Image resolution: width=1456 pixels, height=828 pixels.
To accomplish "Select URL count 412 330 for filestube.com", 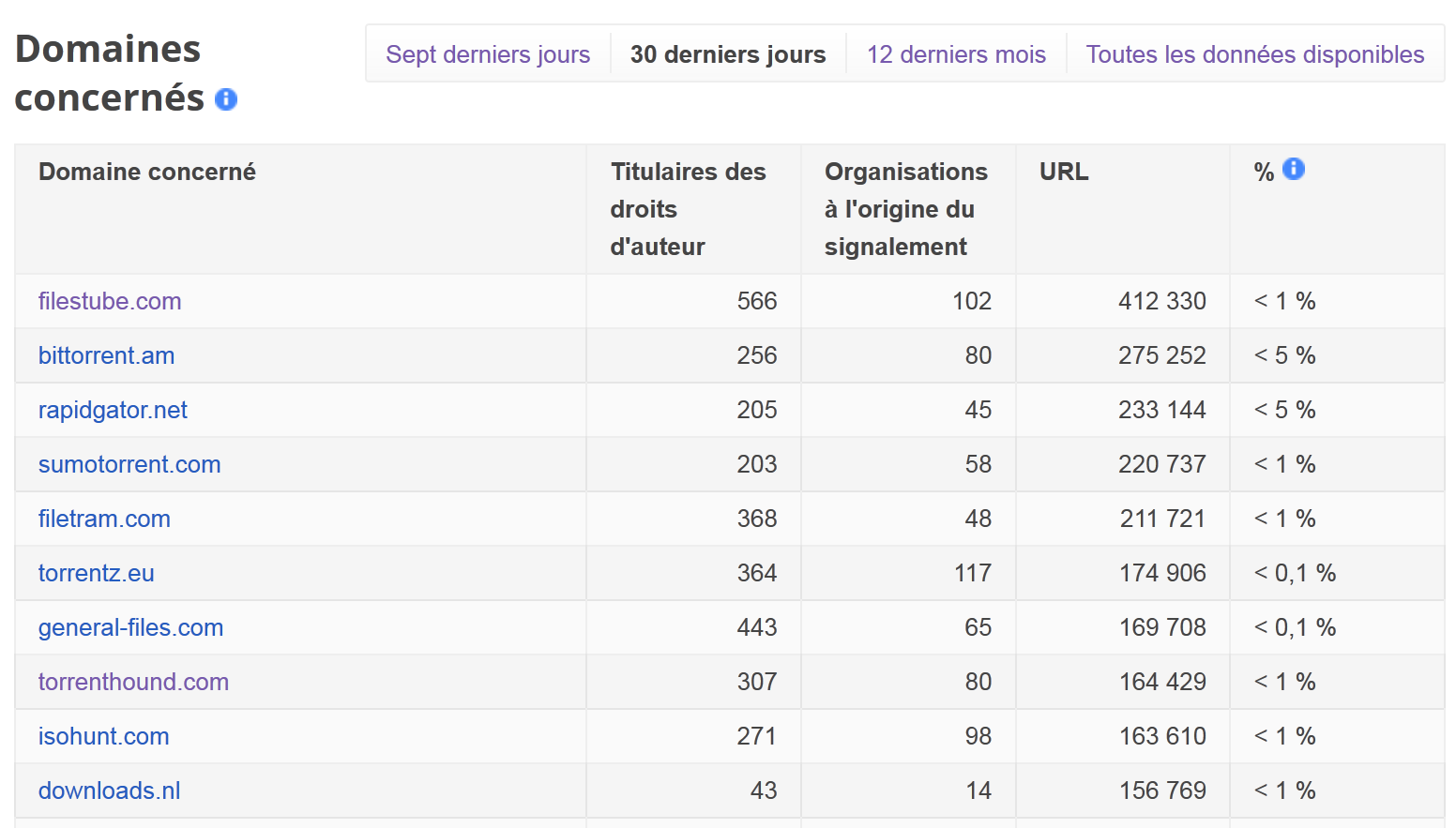I will (x=1161, y=301).
